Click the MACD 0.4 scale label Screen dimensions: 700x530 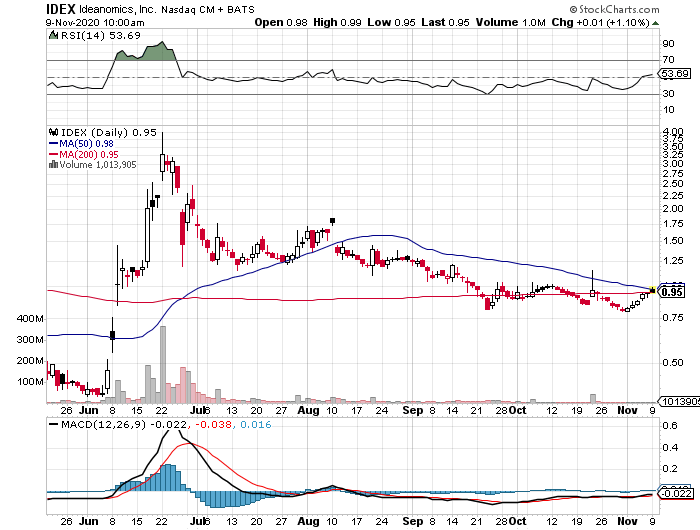pyautogui.click(x=670, y=447)
